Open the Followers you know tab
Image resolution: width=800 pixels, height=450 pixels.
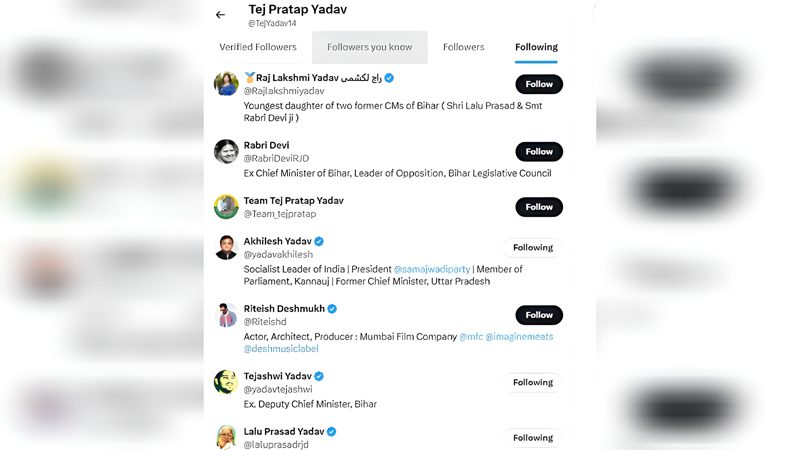369,47
